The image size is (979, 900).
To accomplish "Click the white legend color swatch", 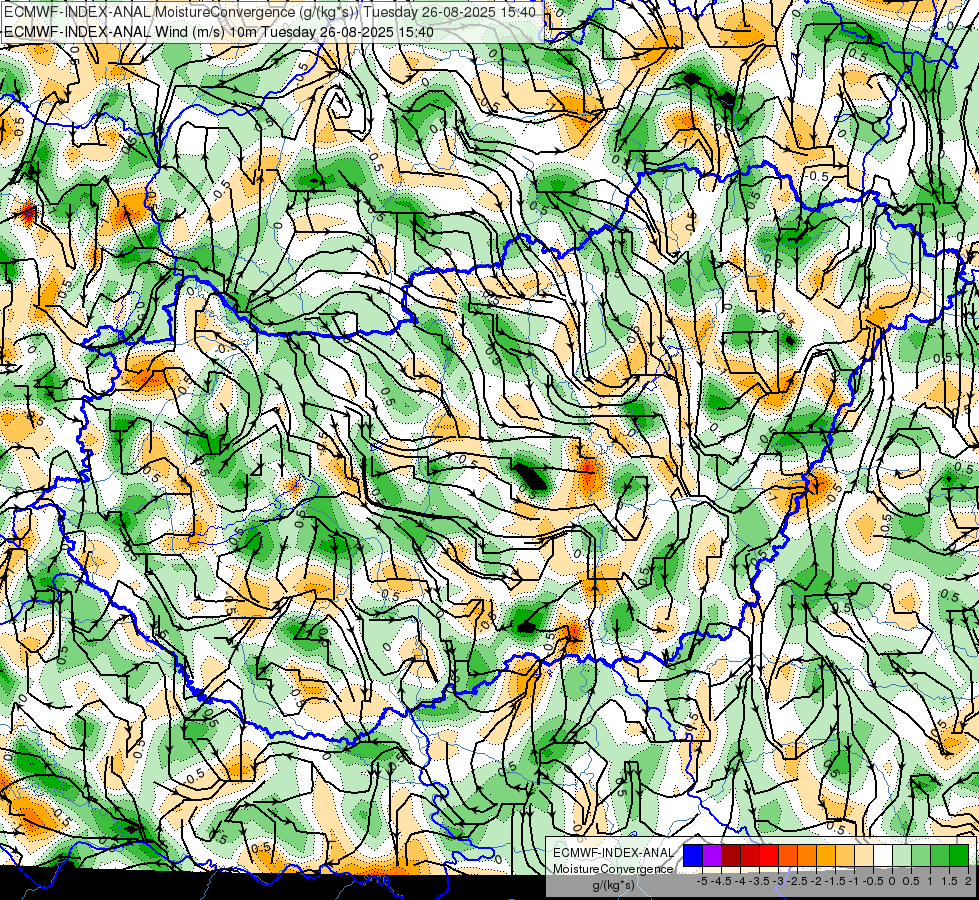I will 883,855.
